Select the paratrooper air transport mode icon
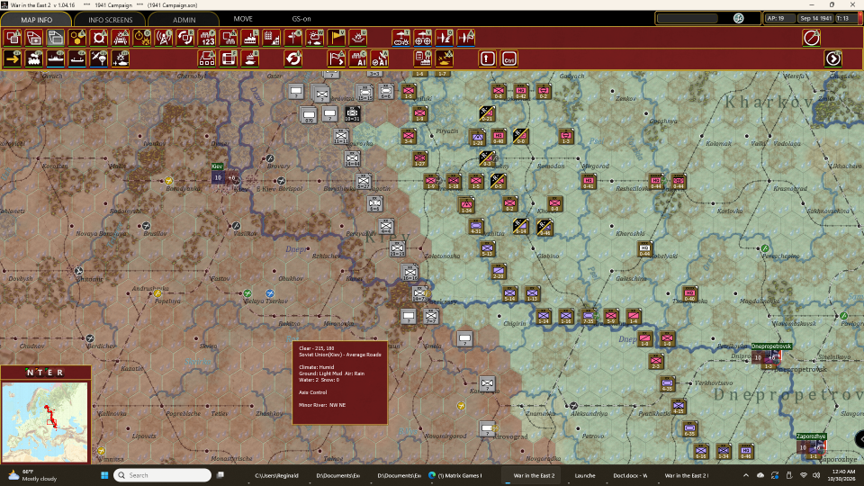 point(99,58)
